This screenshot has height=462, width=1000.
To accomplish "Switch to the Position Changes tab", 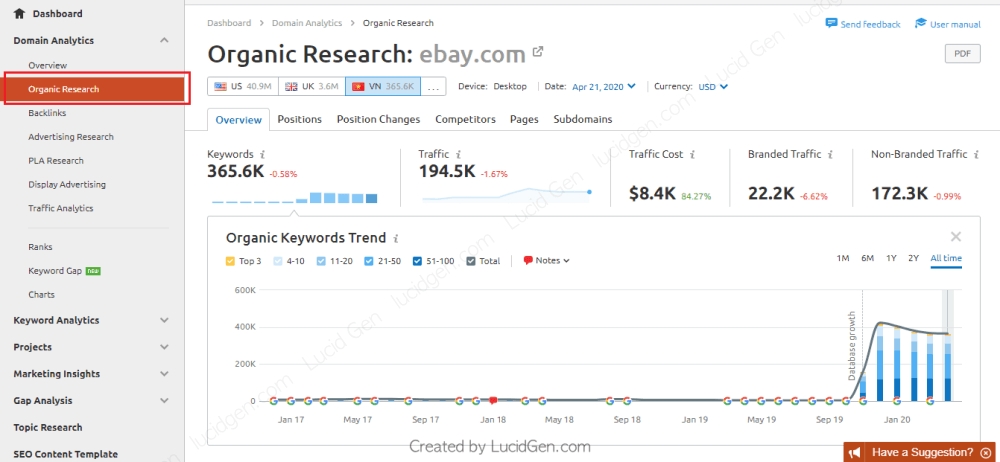I will click(378, 119).
